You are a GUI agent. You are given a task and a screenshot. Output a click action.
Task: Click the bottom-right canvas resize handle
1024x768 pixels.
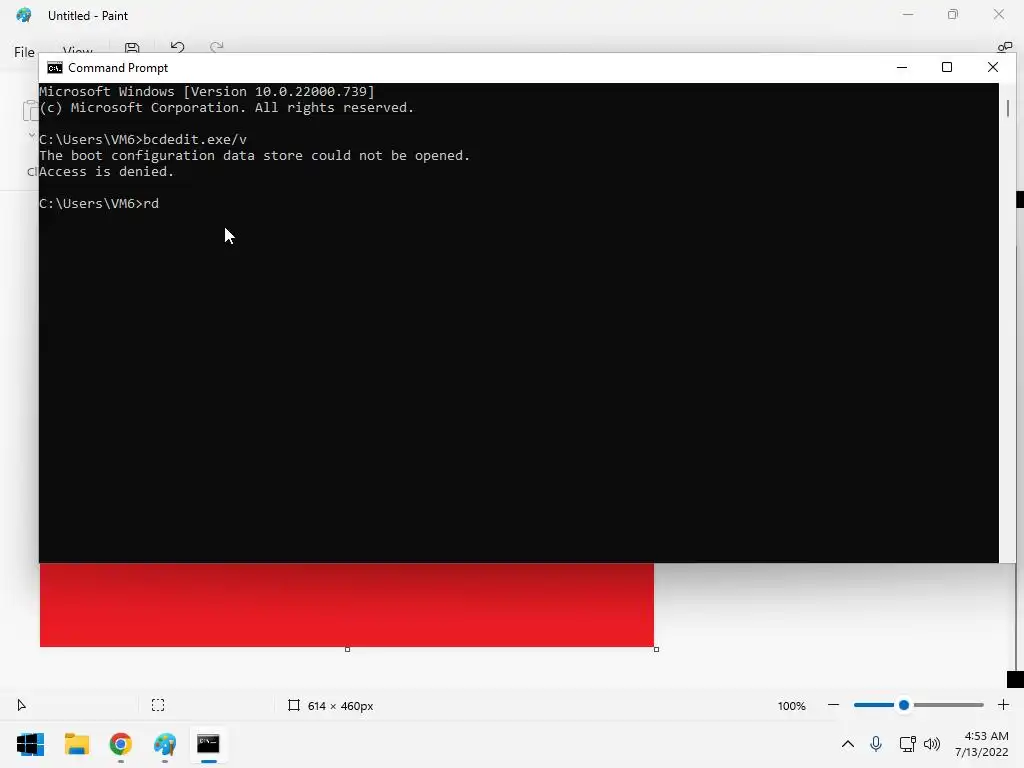[656, 649]
